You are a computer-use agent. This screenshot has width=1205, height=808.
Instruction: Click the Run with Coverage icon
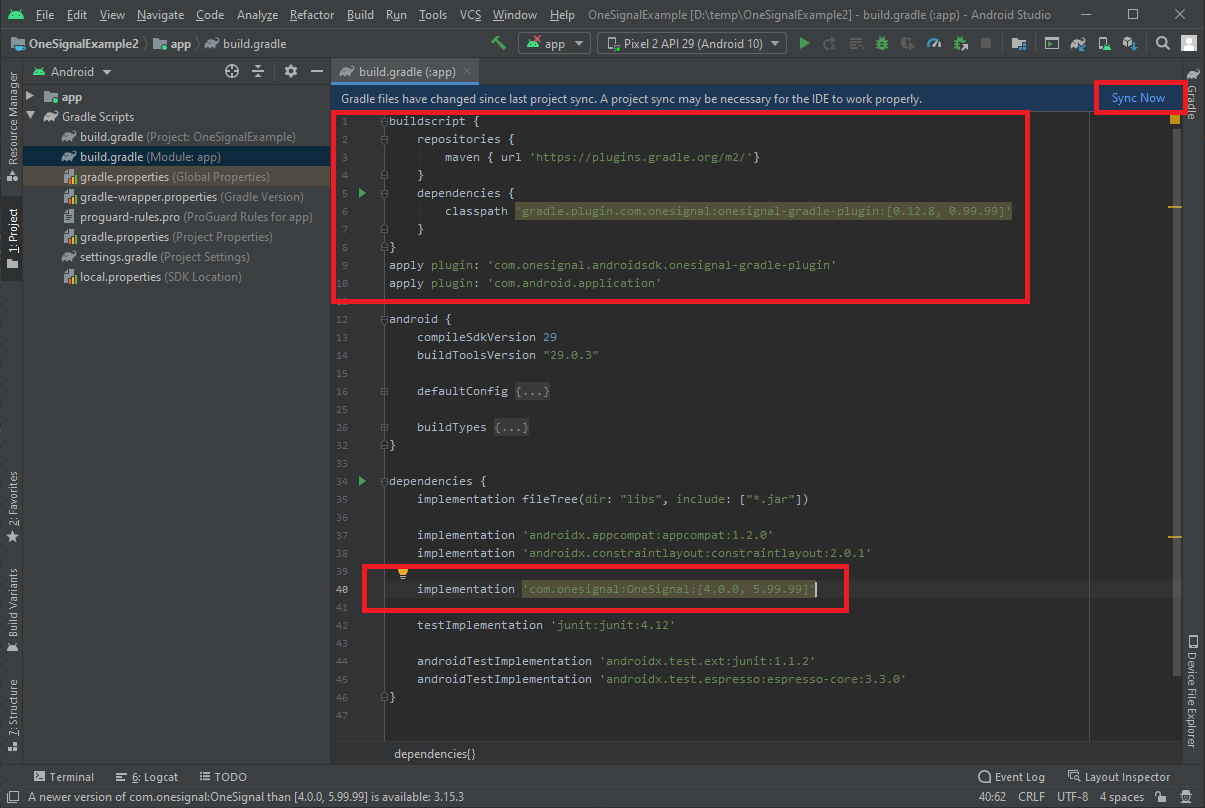[x=908, y=43]
